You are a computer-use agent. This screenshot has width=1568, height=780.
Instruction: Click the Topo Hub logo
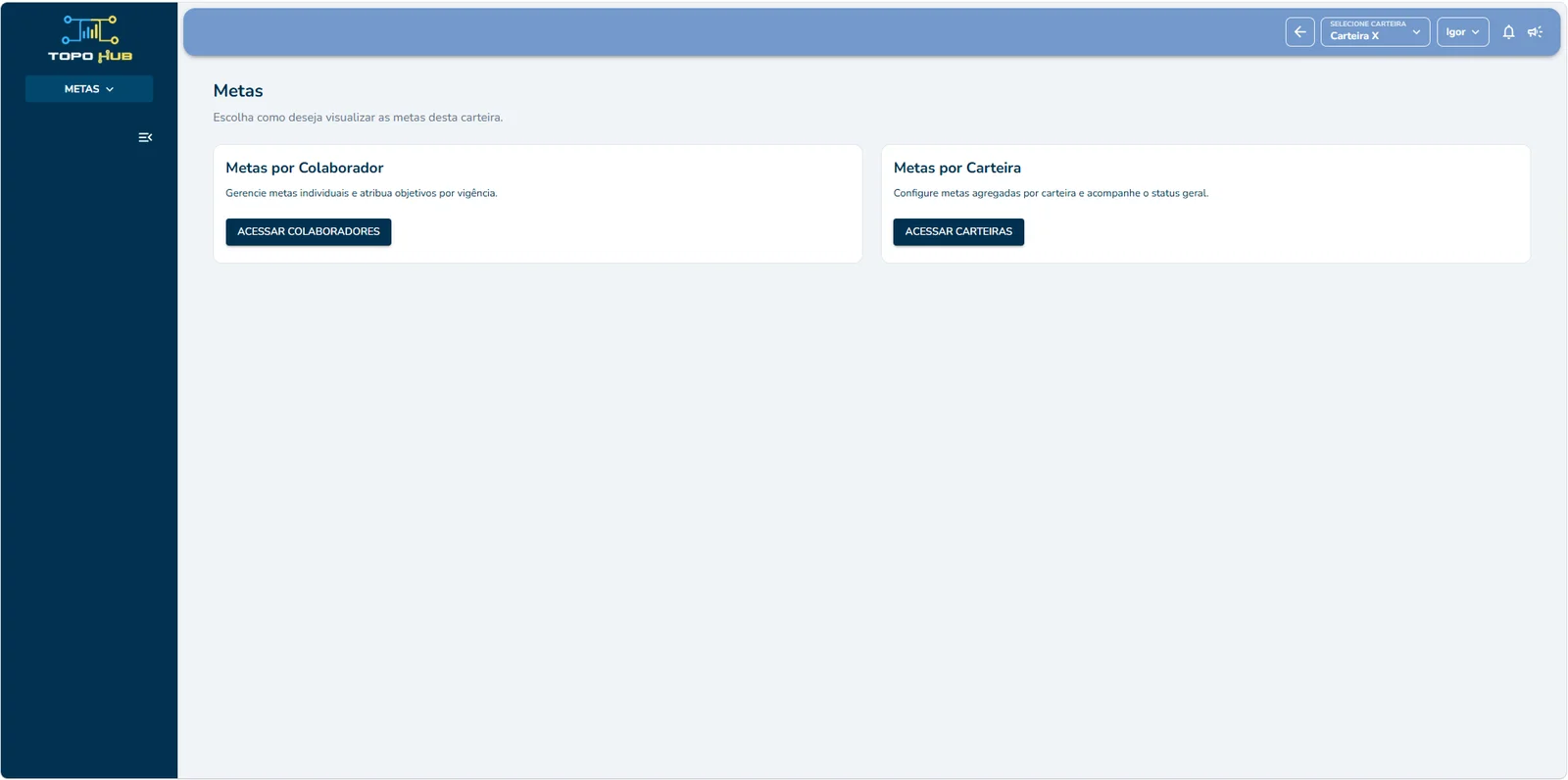pos(90,39)
